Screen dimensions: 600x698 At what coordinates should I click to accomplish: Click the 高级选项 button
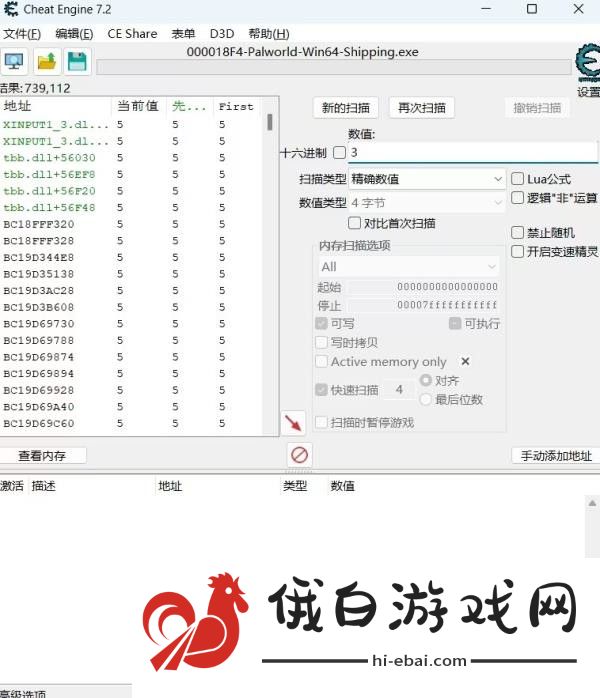tap(23, 693)
